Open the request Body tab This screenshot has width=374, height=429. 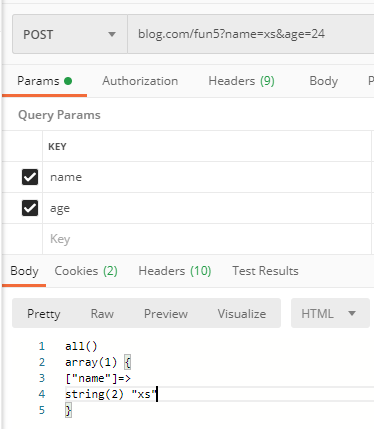click(x=323, y=81)
